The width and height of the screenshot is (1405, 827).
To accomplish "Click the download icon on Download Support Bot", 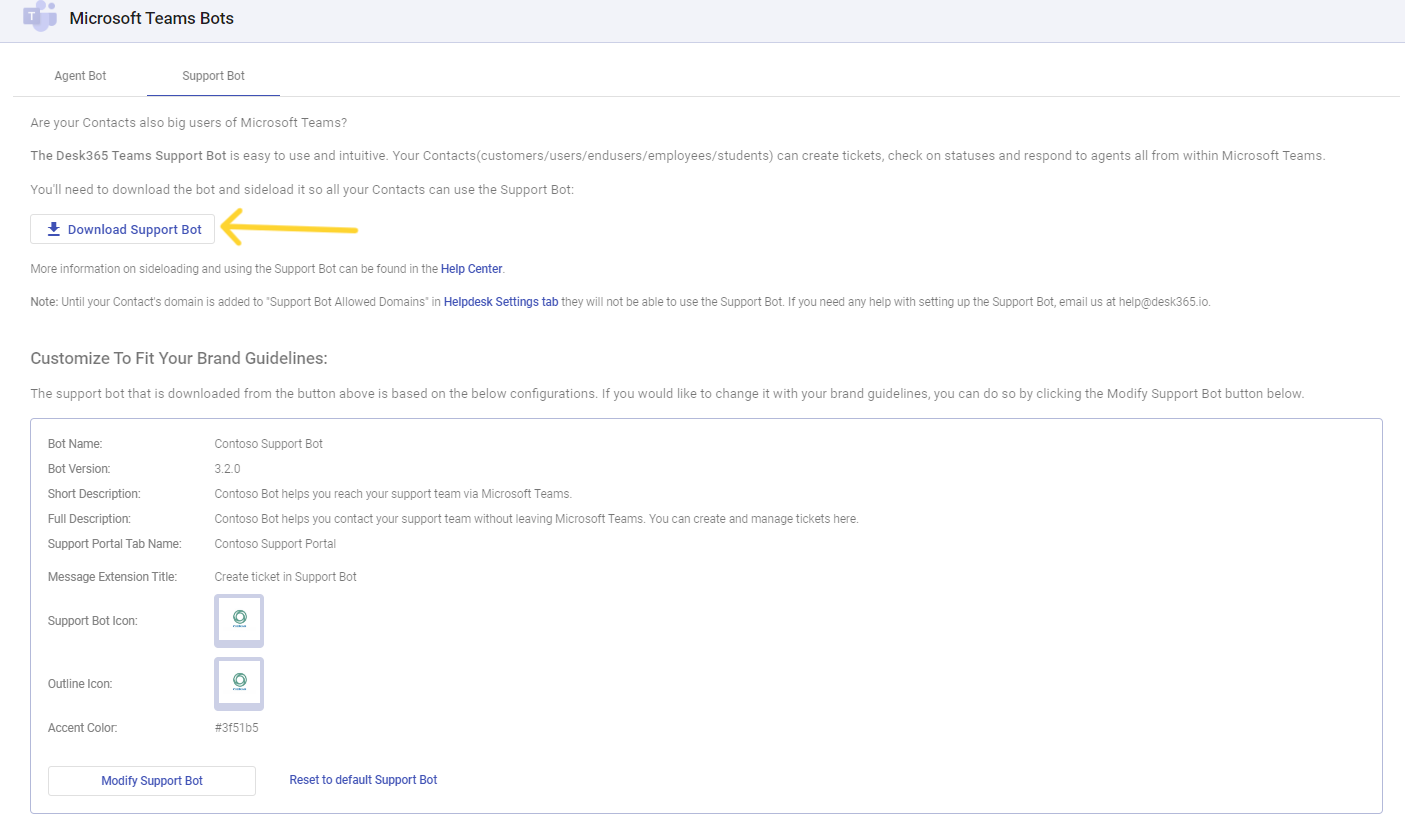I will tap(53, 229).
